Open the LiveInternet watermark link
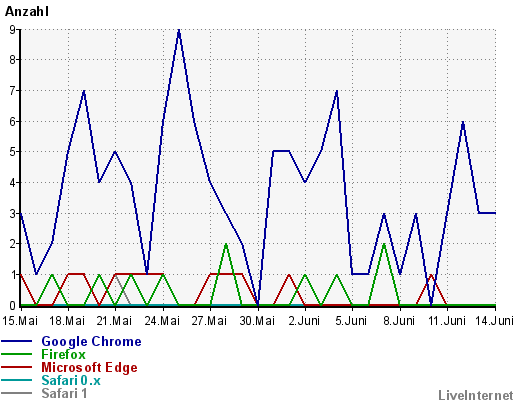Screen dimensions: 520x405 pos(476,395)
